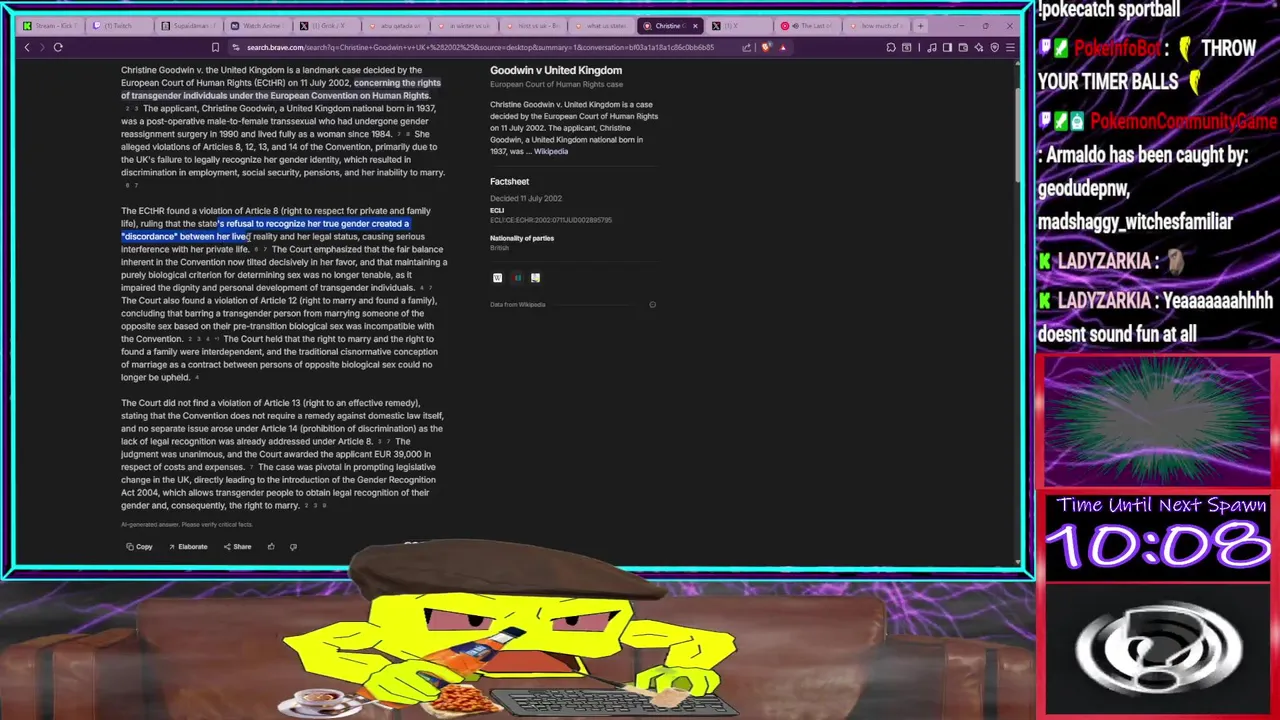Click the address bar URL field

480,47
